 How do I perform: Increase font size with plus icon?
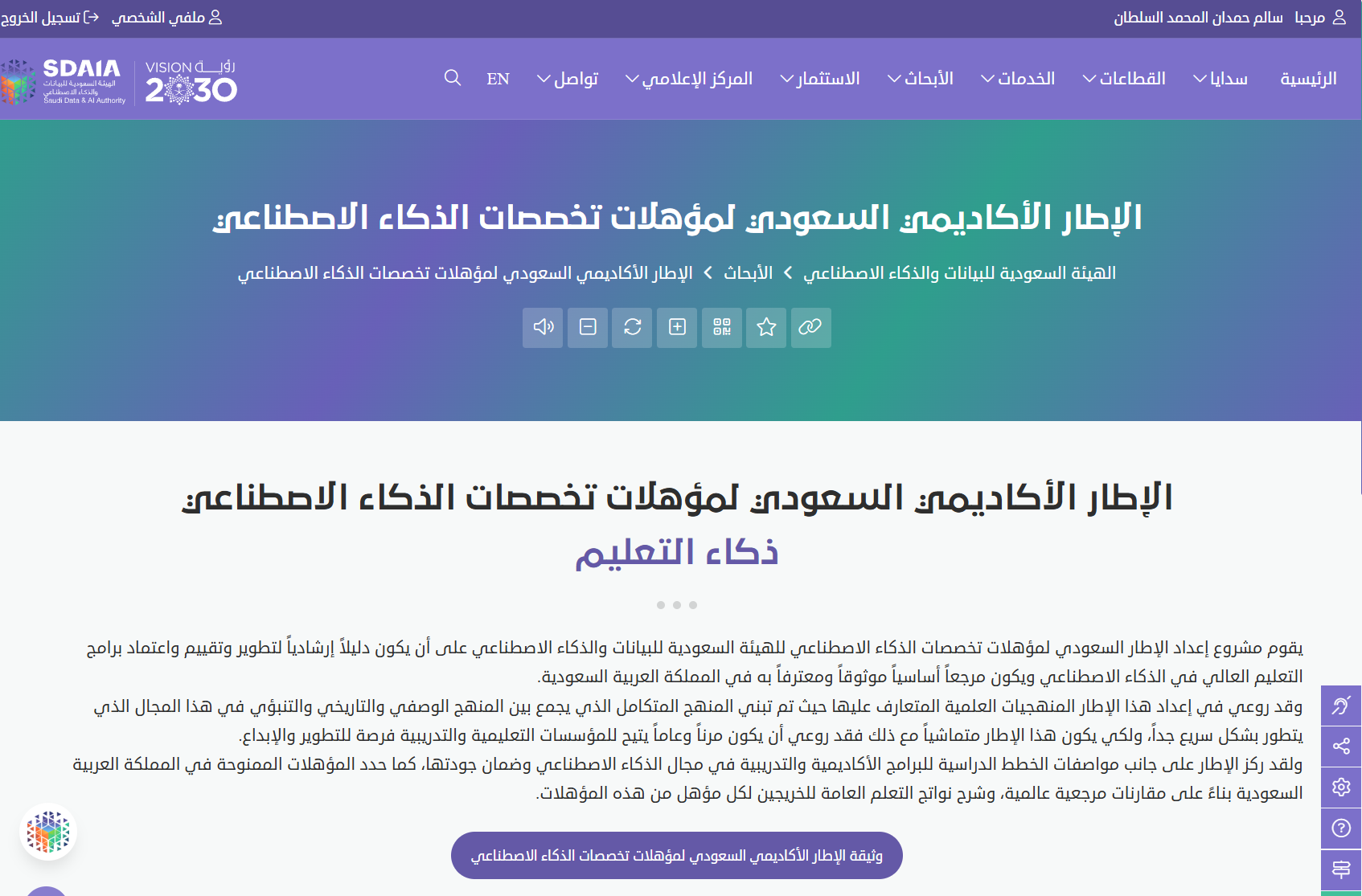(x=677, y=327)
